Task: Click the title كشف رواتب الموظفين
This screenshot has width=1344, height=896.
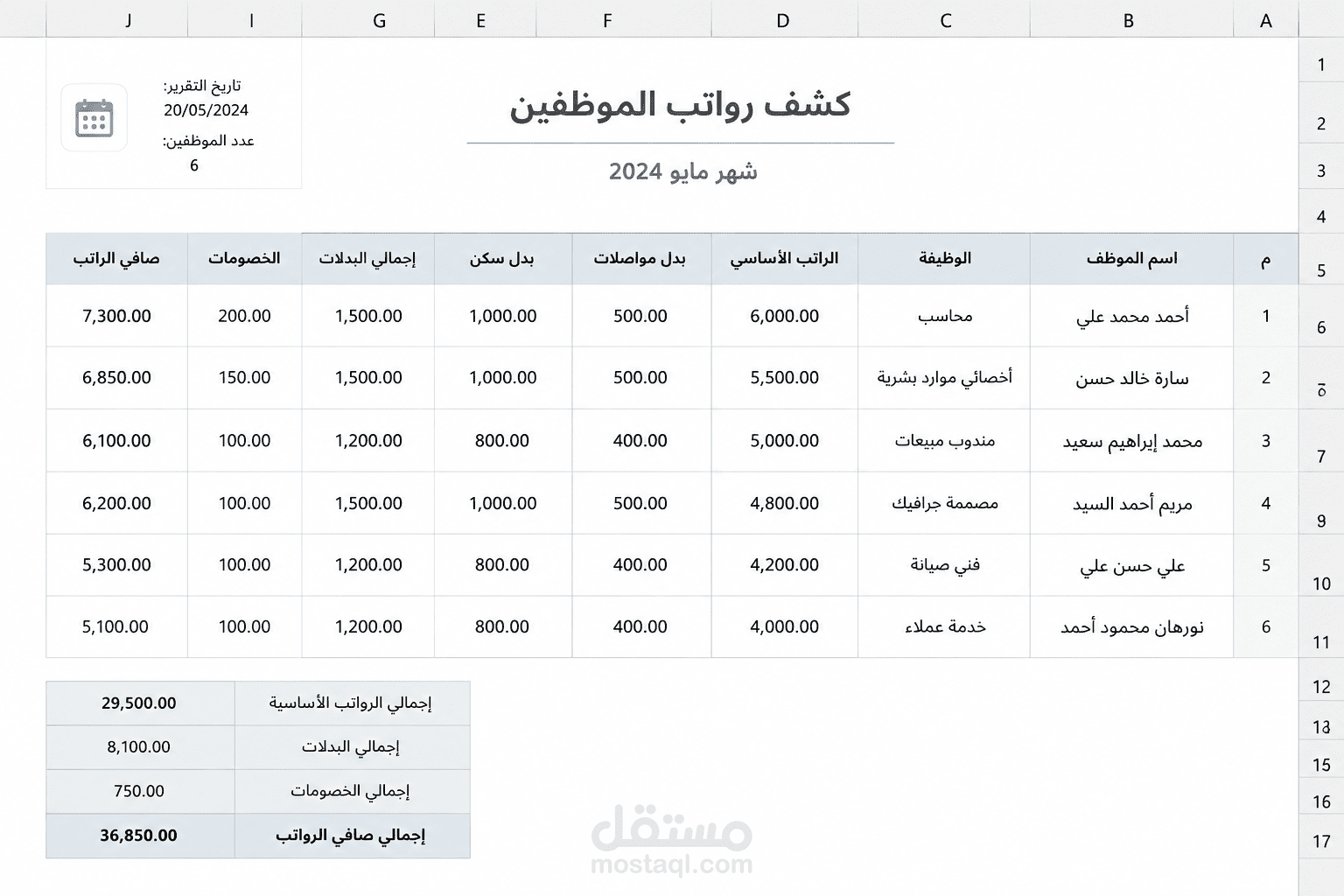Action: click(680, 104)
